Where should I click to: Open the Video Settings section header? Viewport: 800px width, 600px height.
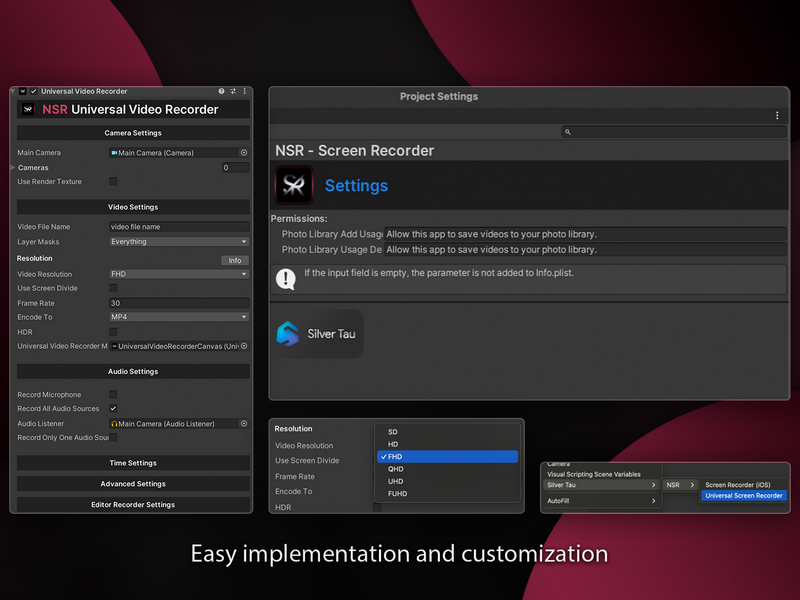click(x=133, y=207)
